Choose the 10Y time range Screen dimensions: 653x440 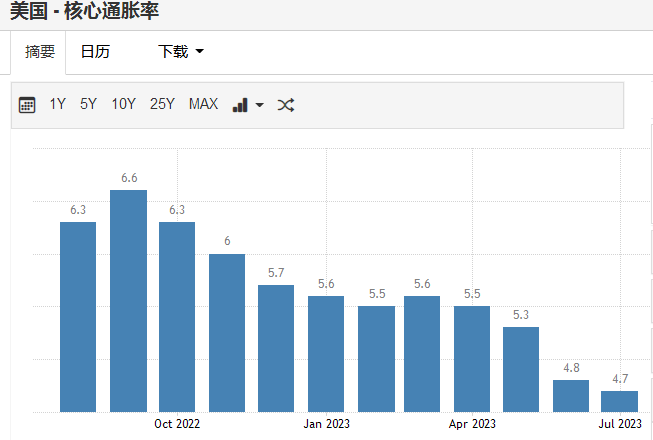click(x=123, y=104)
